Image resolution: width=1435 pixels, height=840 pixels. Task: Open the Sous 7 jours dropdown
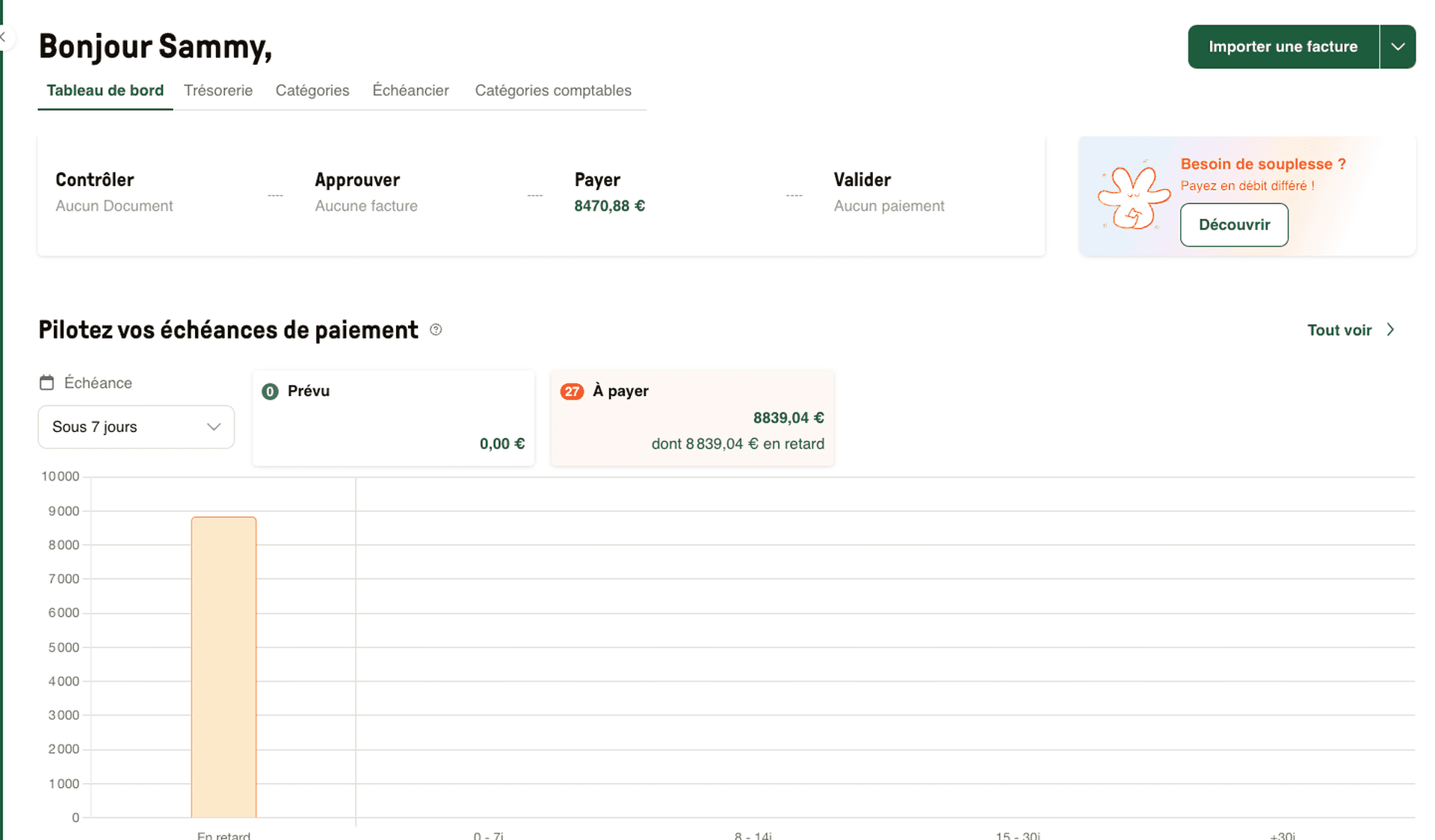click(x=135, y=427)
